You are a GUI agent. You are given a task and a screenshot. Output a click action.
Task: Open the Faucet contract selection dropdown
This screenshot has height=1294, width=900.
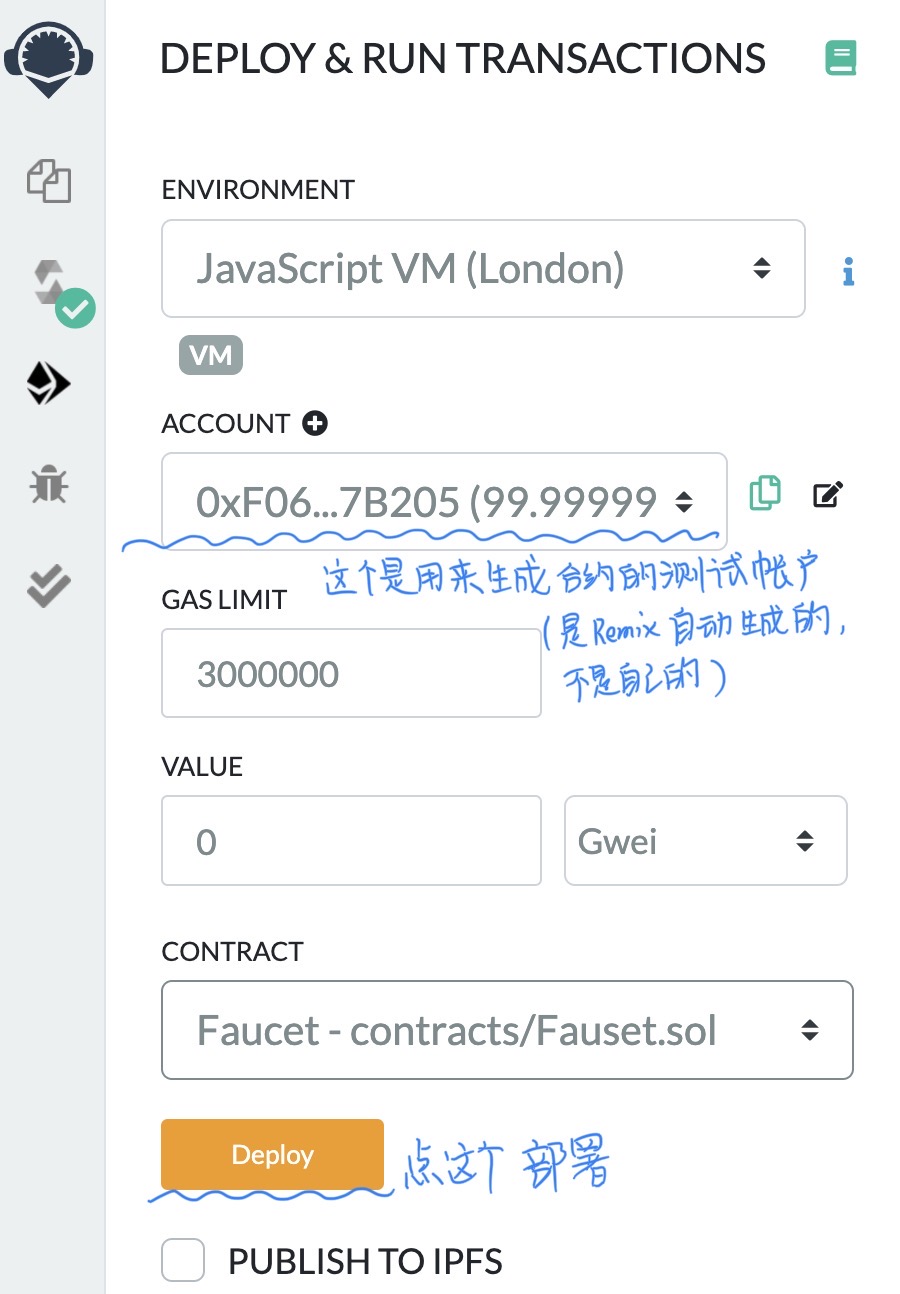click(x=507, y=1030)
